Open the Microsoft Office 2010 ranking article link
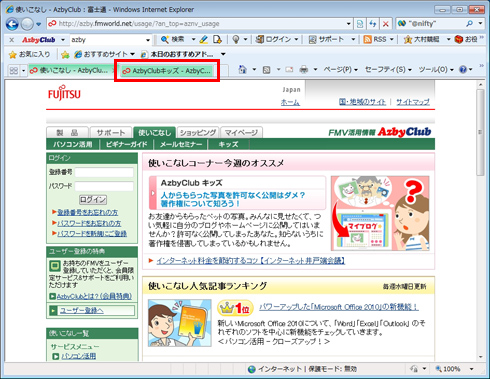The height and width of the screenshot is (379, 490). (338, 307)
